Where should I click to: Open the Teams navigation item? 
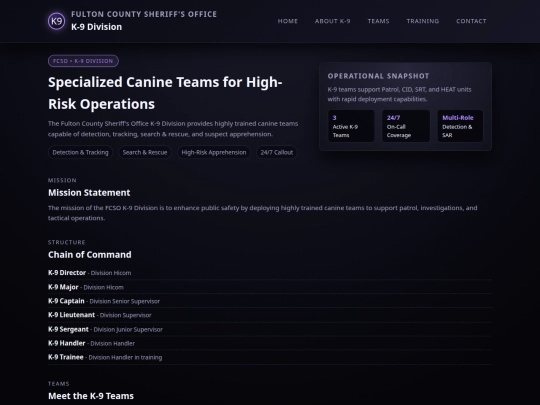[x=378, y=21]
